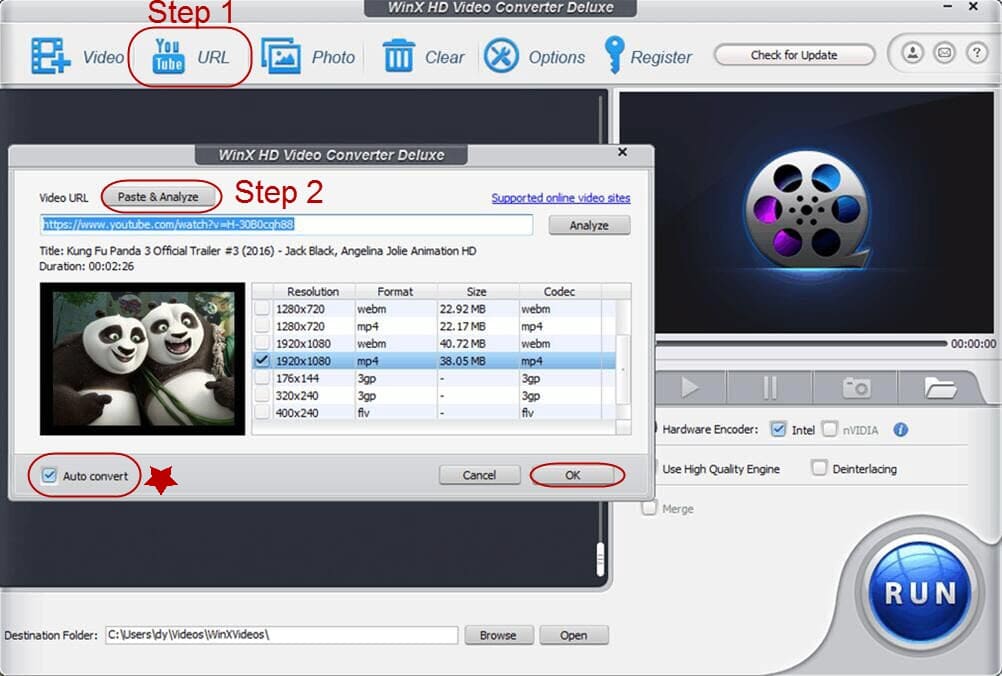Click the blue RUN button
1002x676 pixels.
(x=920, y=592)
